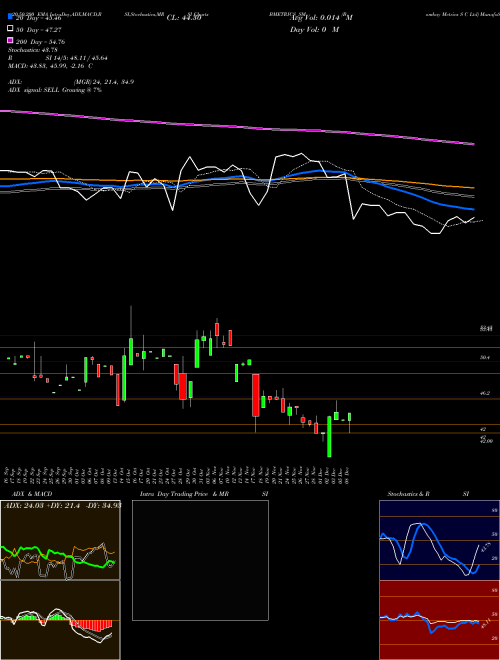
Task: Click the 'RSI 14/3: 48.11 / 45.64' reading
Action: coord(58,58)
